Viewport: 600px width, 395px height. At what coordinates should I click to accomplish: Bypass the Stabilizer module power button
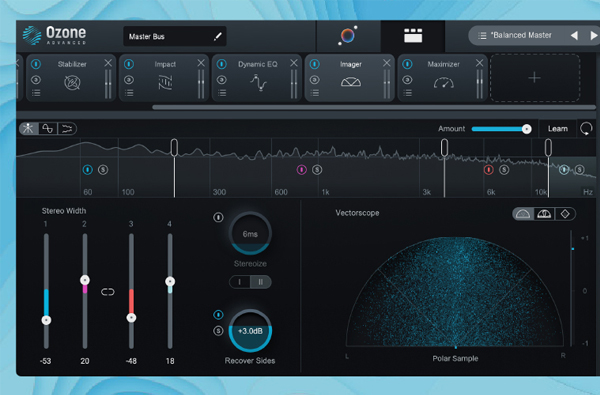coord(36,64)
